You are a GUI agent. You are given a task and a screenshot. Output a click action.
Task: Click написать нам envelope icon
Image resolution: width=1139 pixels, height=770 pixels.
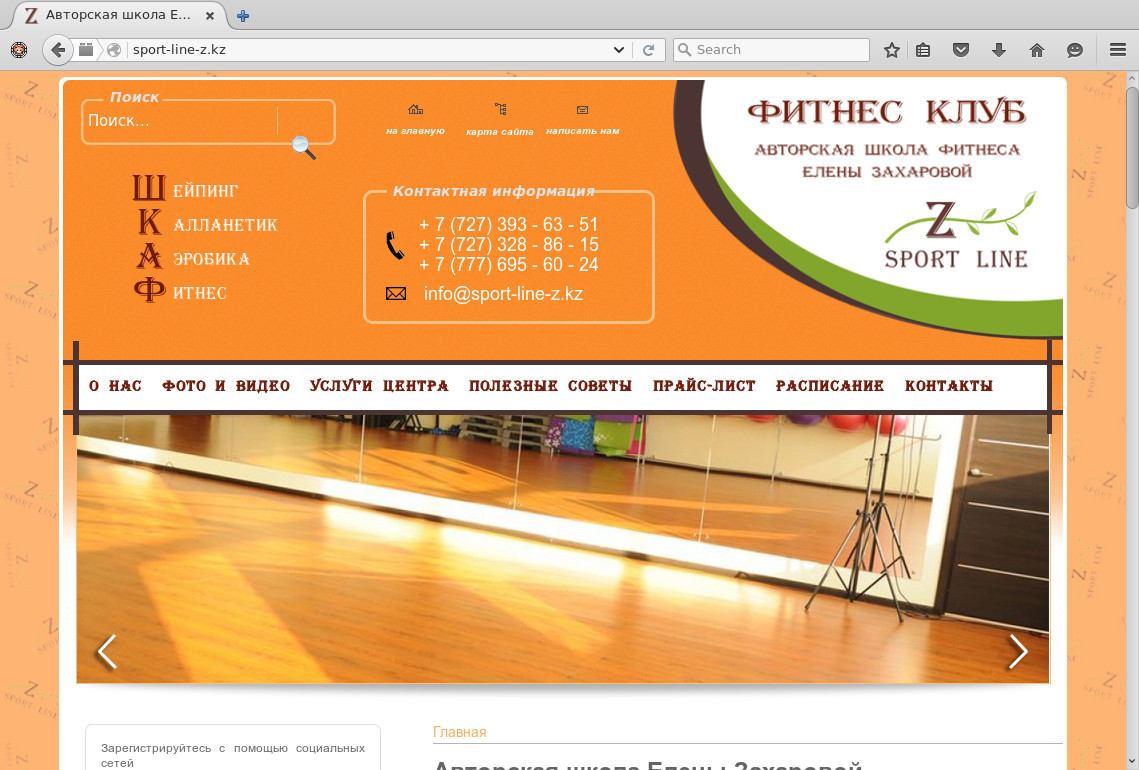[582, 110]
